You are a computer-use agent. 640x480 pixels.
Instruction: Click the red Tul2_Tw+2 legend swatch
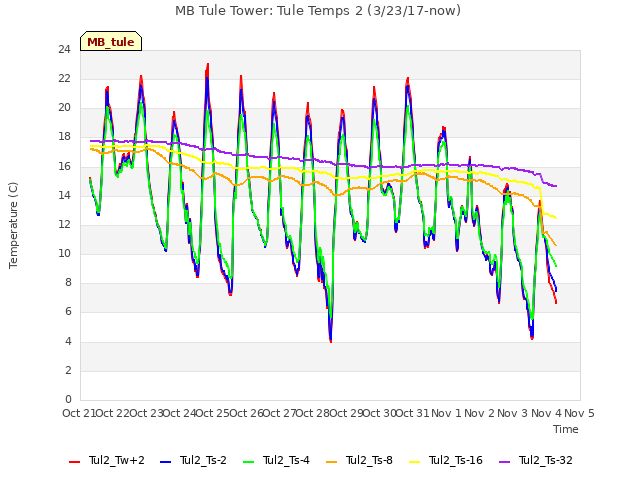tap(74, 462)
